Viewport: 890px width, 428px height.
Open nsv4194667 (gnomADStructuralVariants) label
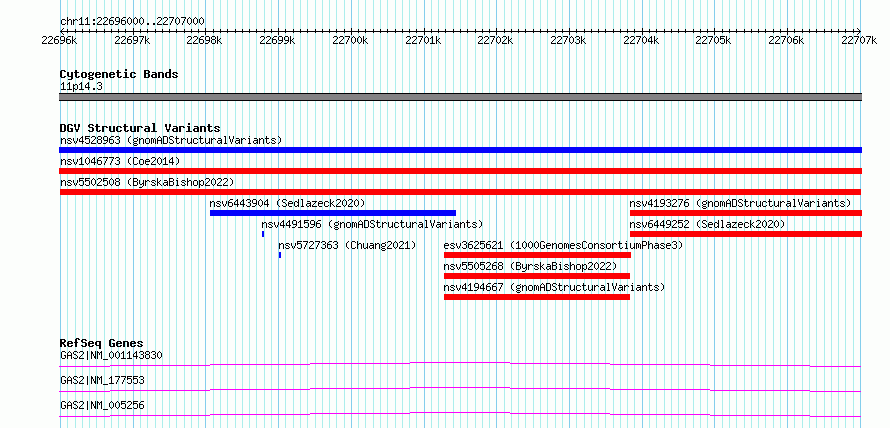(554, 287)
